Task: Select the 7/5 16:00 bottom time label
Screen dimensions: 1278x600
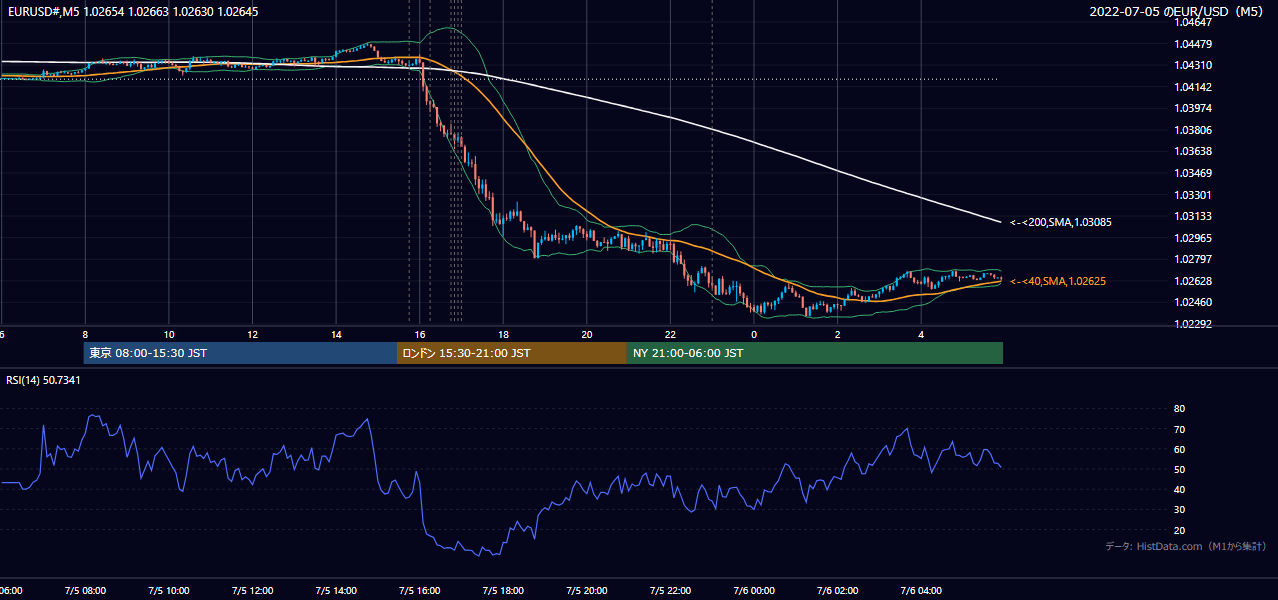Action: pyautogui.click(x=419, y=590)
